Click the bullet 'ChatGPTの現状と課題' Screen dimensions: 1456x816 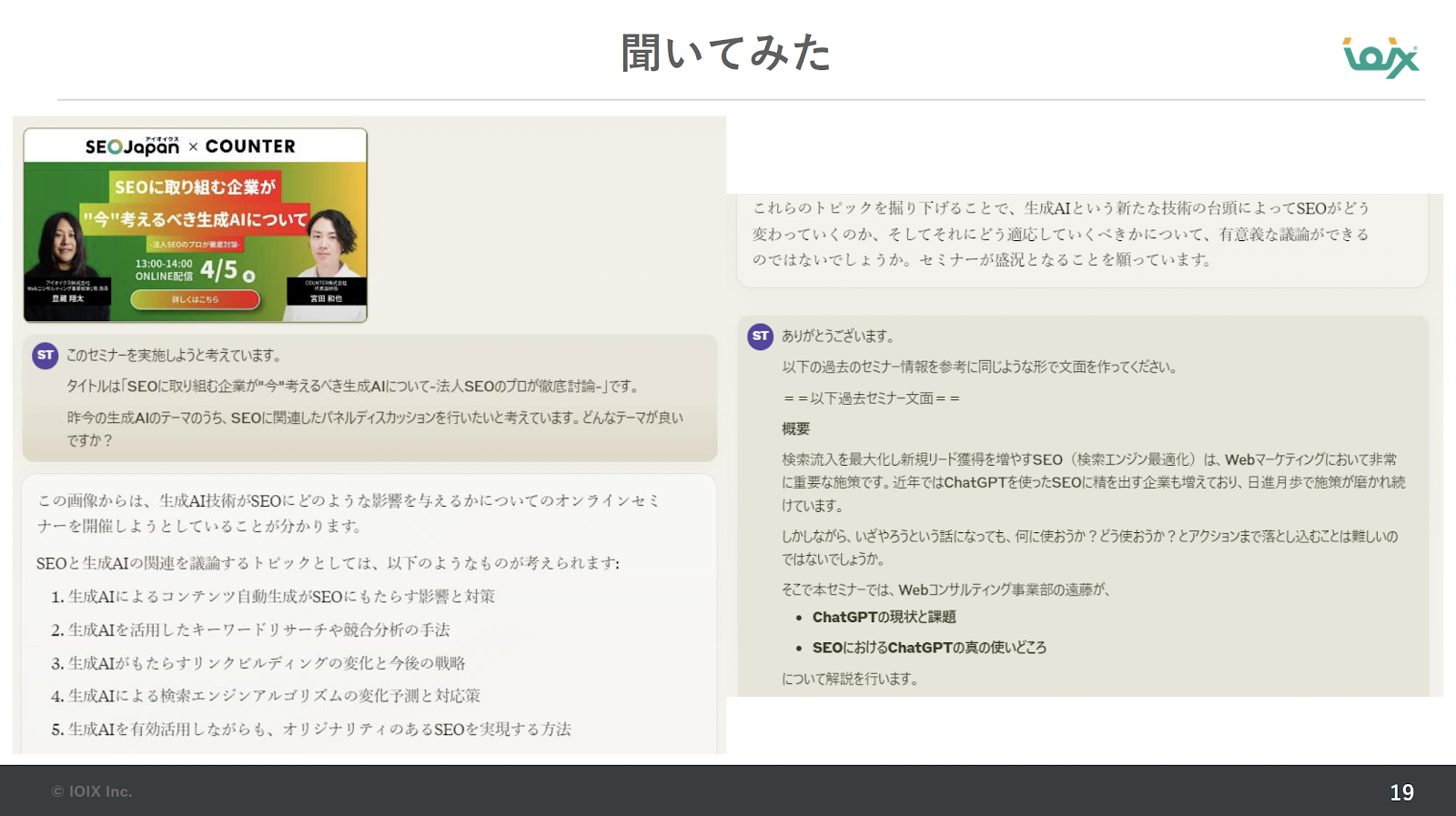(x=884, y=618)
